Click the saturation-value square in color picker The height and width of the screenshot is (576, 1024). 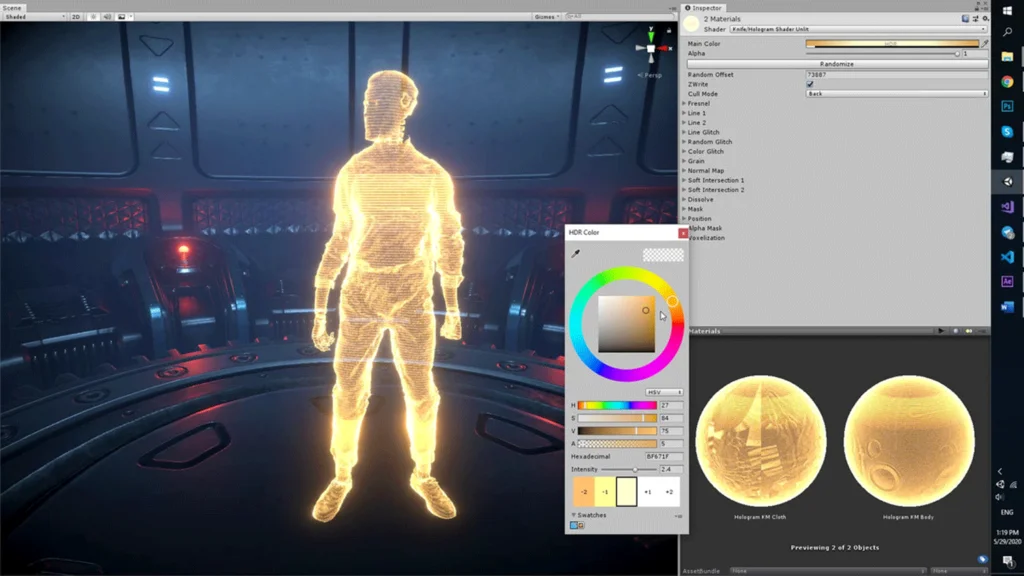pyautogui.click(x=626, y=325)
